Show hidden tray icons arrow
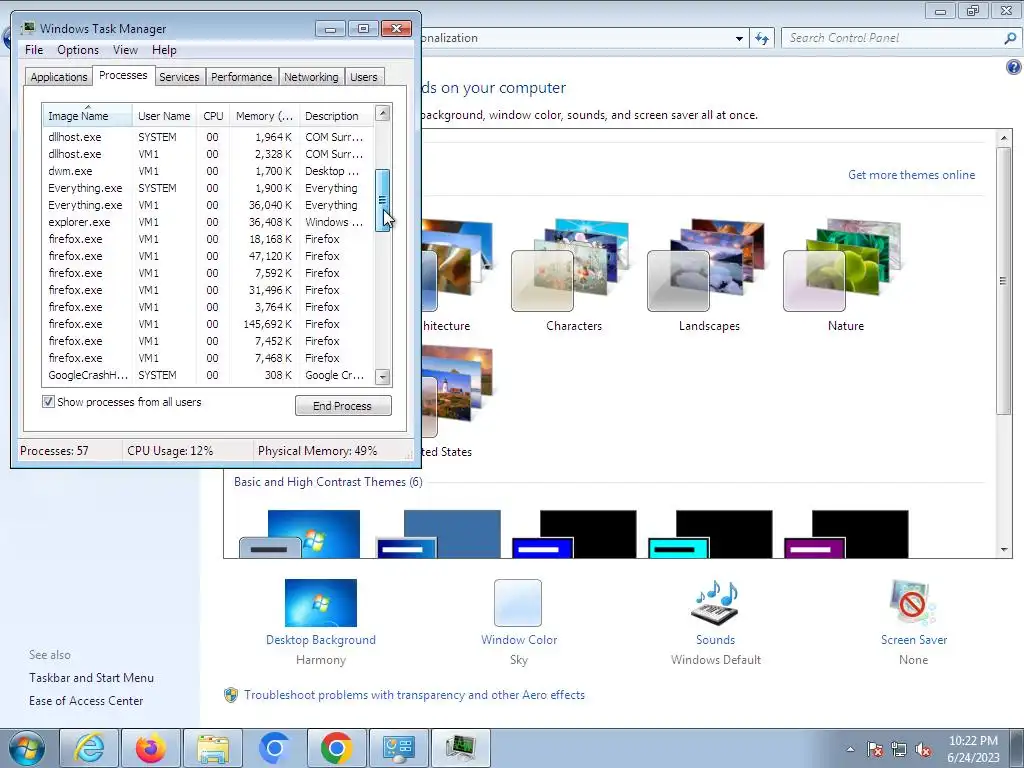Screen dimensions: 1024x768 tap(850, 749)
